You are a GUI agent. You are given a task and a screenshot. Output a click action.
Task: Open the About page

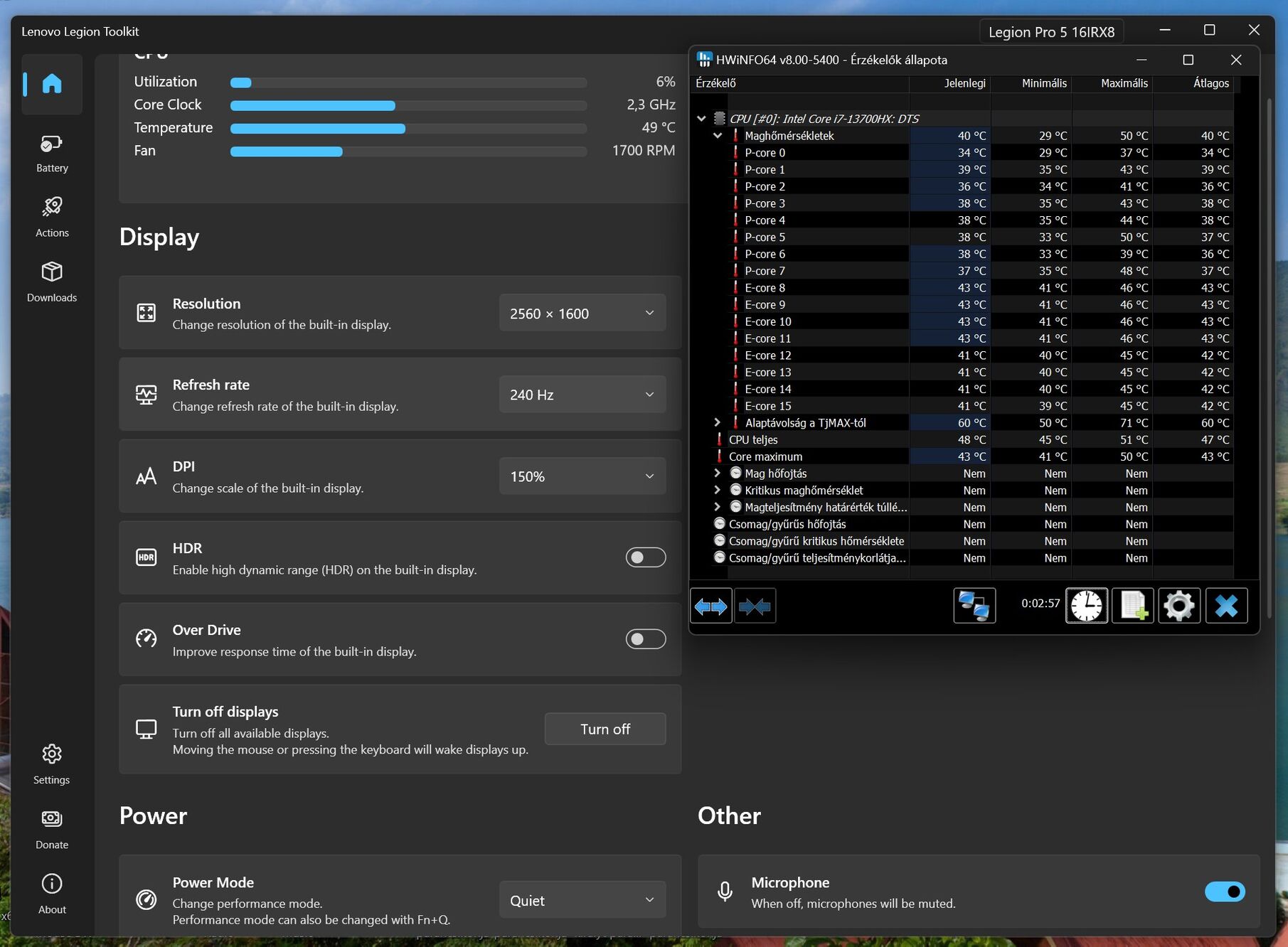pos(52,894)
